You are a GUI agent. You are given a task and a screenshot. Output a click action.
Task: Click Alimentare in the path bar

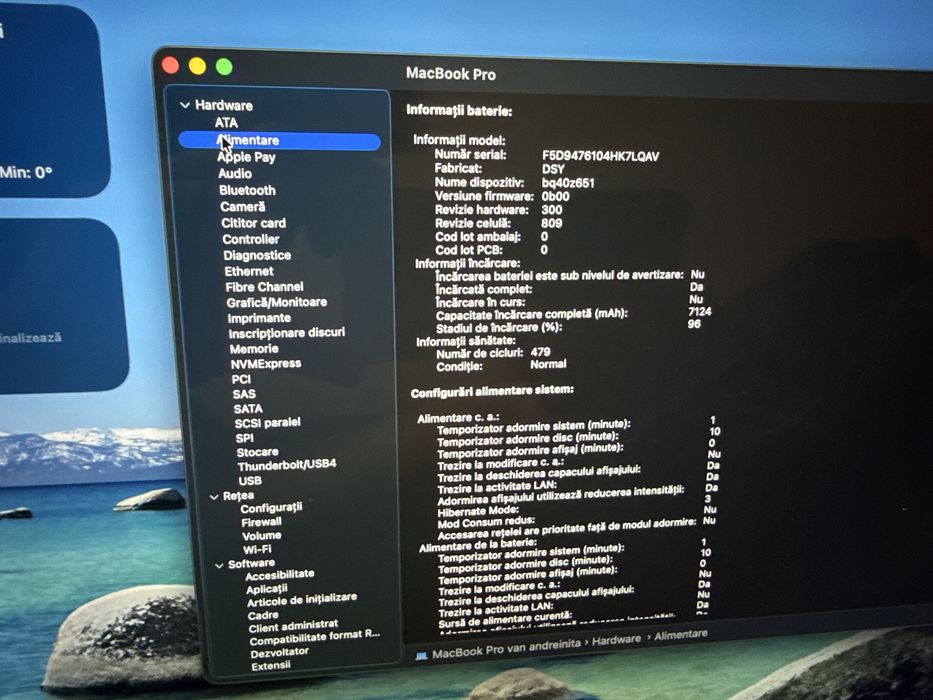(681, 635)
